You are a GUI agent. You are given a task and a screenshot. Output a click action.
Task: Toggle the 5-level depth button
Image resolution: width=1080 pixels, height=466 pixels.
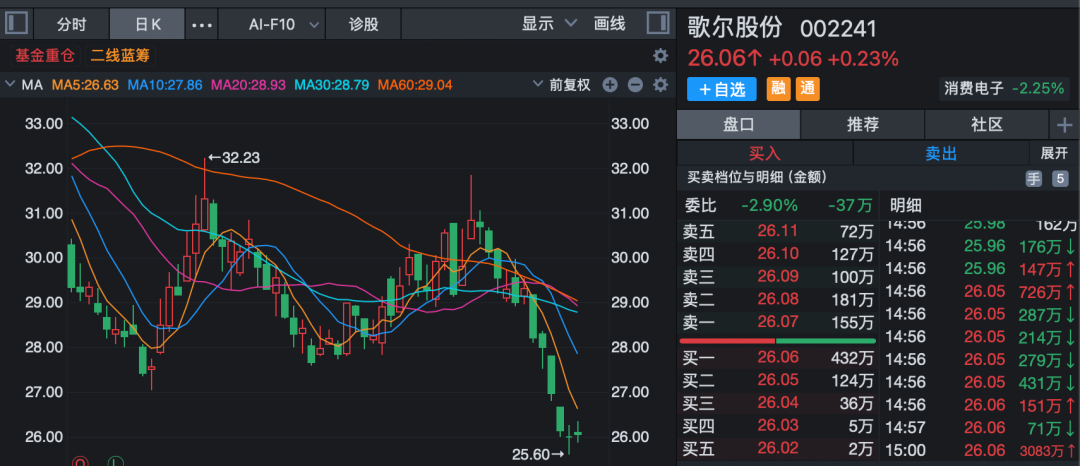[1060, 179]
